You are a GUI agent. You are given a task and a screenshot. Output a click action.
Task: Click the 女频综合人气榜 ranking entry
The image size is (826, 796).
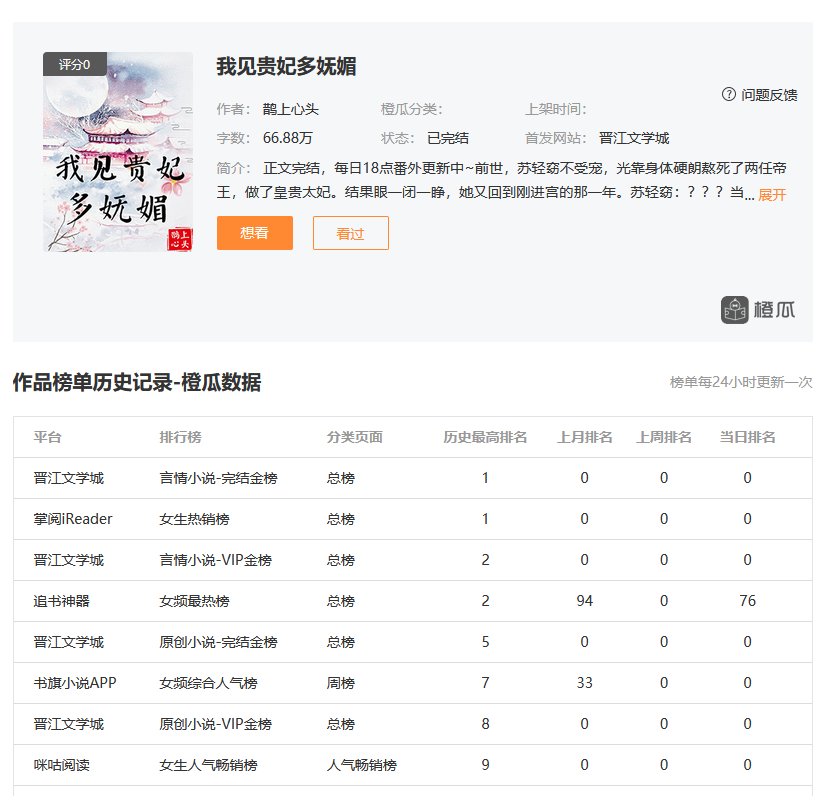[208, 683]
